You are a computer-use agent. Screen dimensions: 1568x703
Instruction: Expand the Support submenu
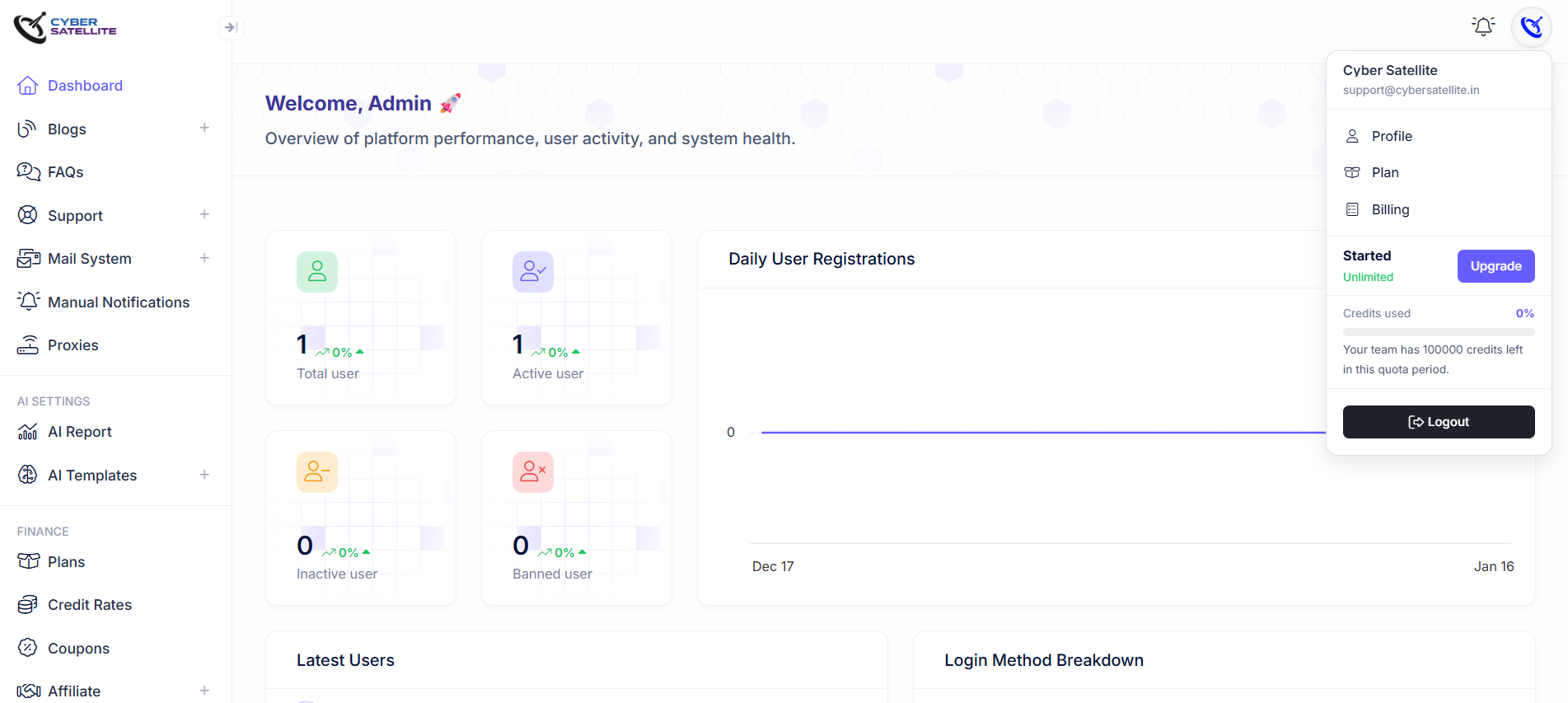pyautogui.click(x=204, y=214)
